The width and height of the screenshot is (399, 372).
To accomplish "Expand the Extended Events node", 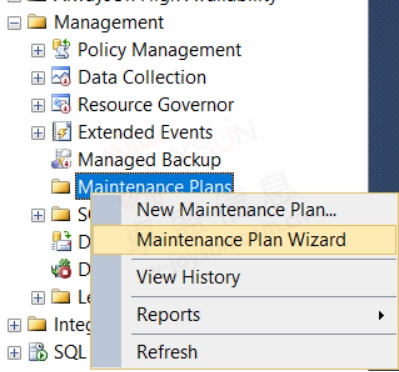I will click(x=38, y=133).
